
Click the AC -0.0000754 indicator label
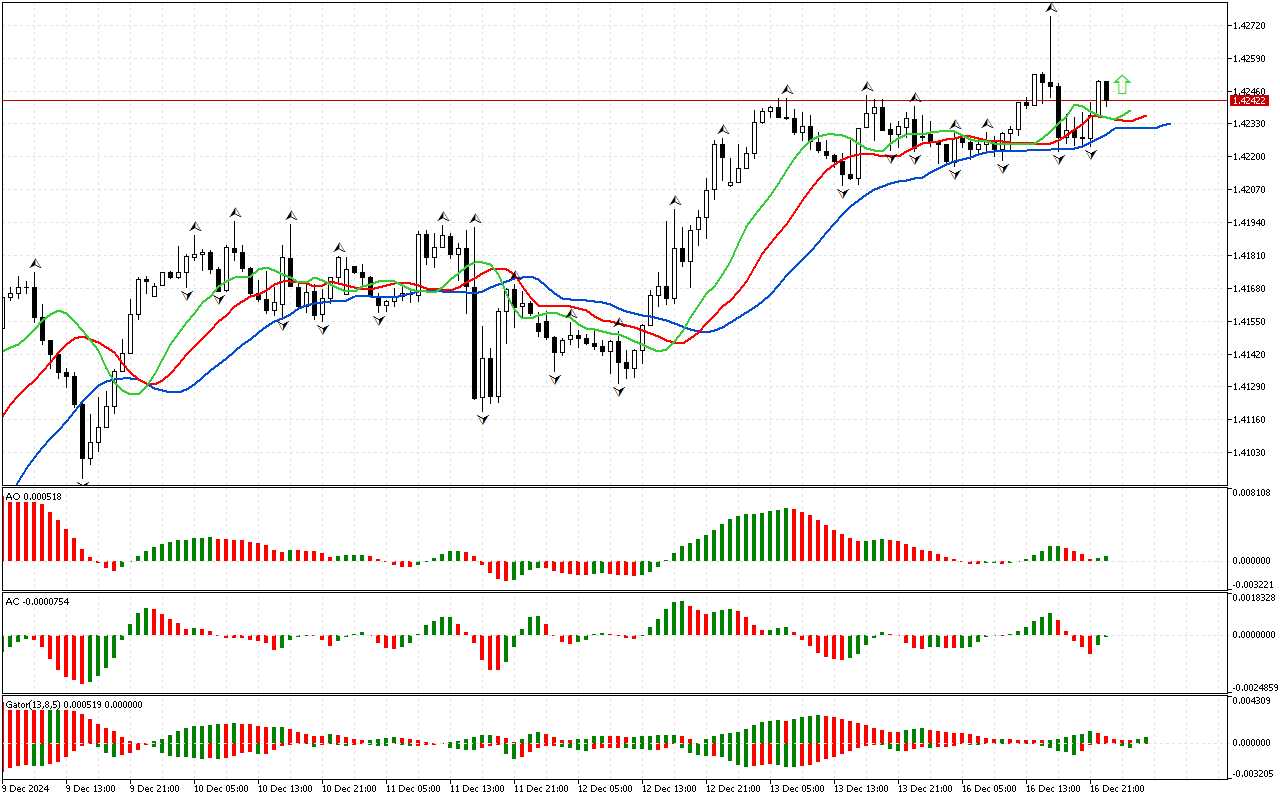(x=40, y=601)
